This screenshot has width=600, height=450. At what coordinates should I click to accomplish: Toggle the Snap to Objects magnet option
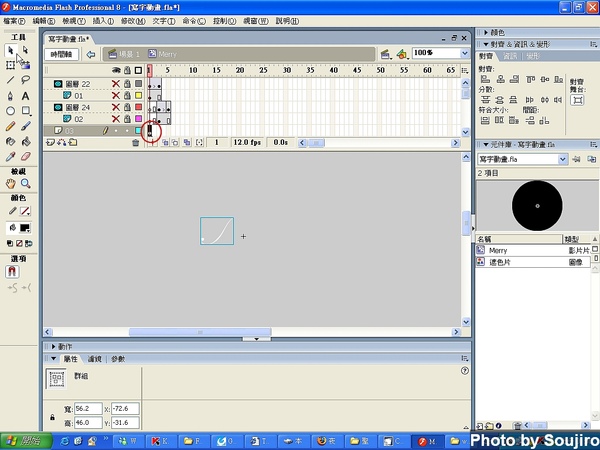pos(13,271)
